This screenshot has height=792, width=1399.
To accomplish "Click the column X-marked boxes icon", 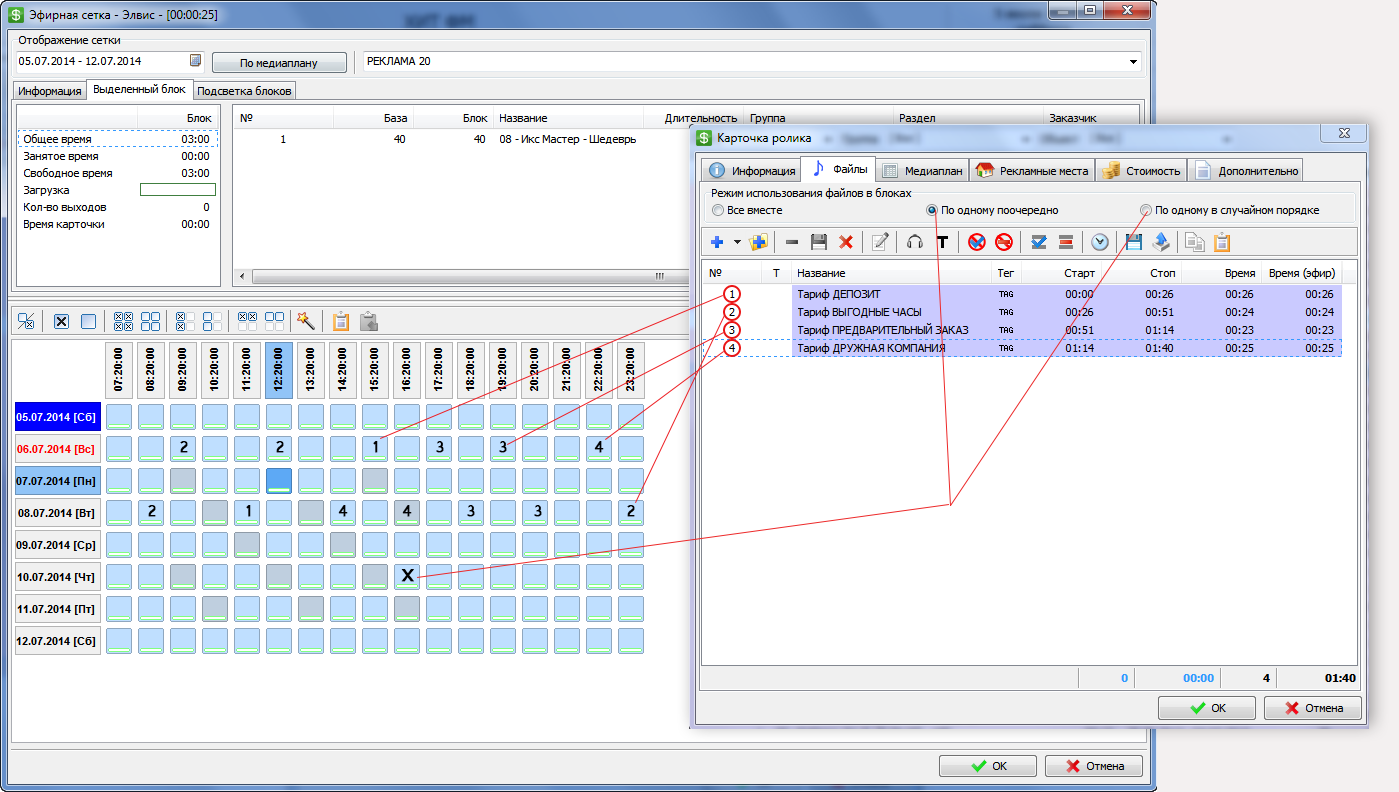I will coord(185,321).
